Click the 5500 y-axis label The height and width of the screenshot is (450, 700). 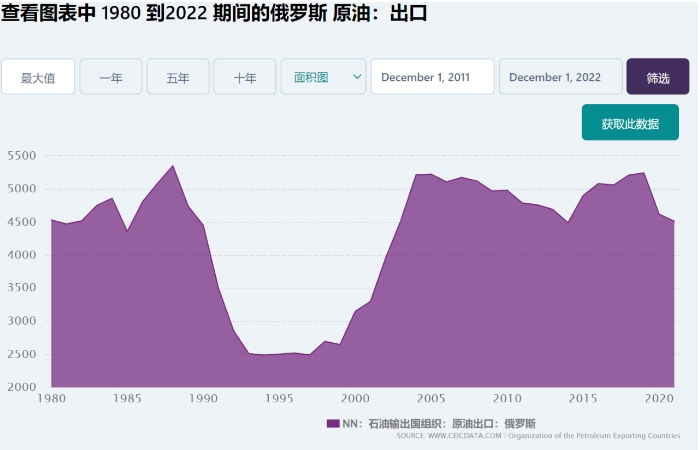[21, 156]
